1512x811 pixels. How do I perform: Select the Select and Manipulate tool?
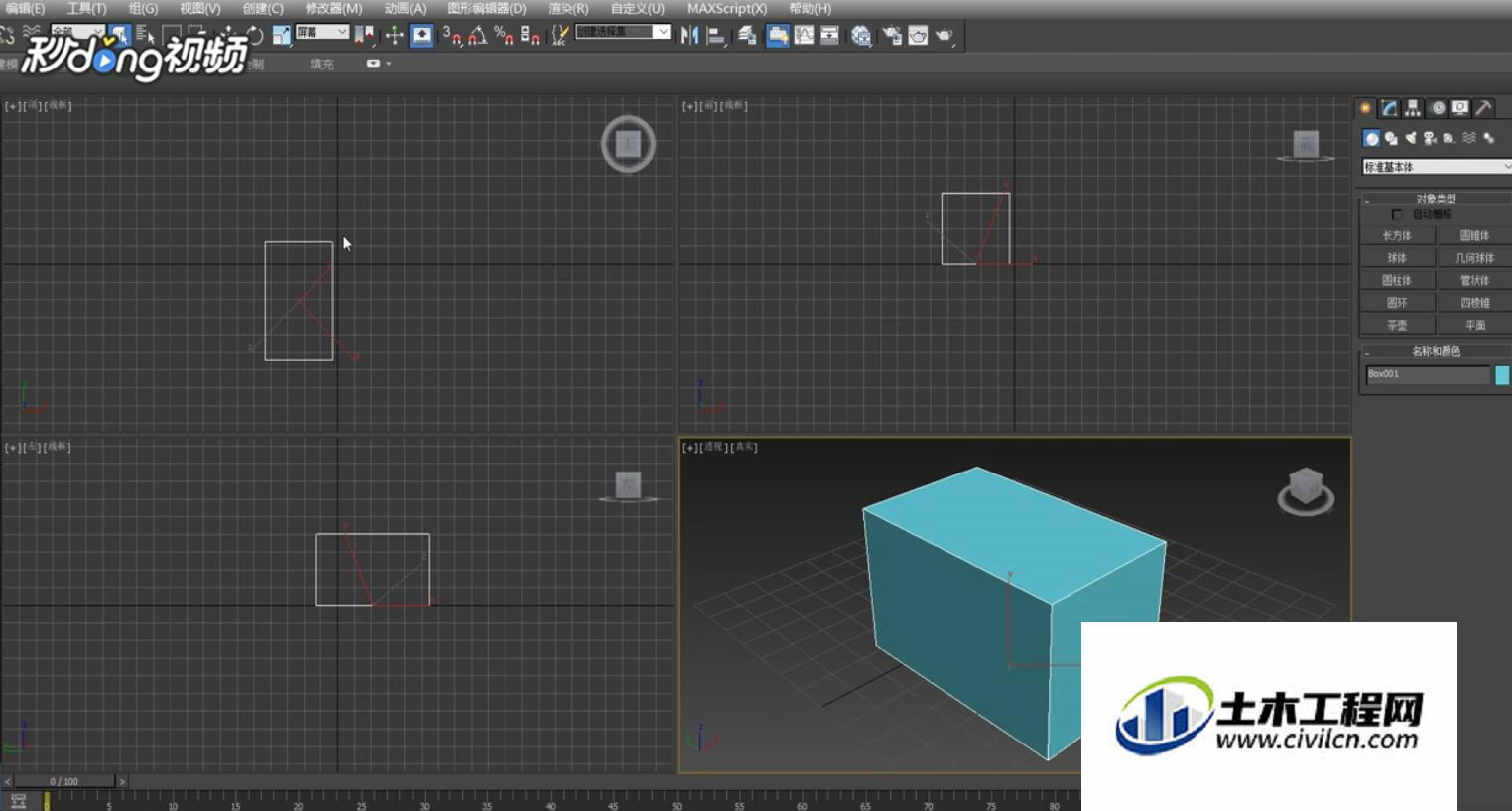(x=394, y=36)
